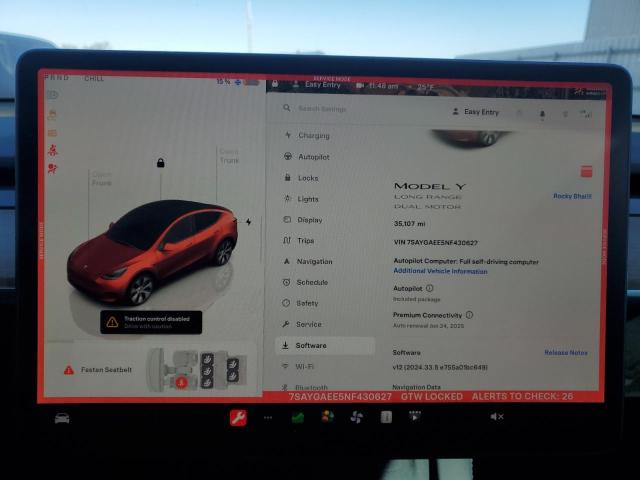
Task: Tap the seat layout diagram
Action: [x=199, y=370]
